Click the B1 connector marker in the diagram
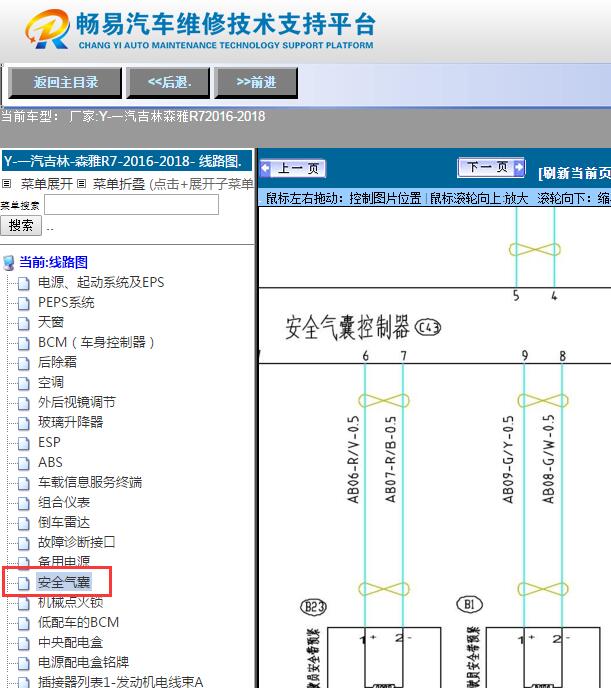This screenshot has height=688, width=611. point(469,605)
